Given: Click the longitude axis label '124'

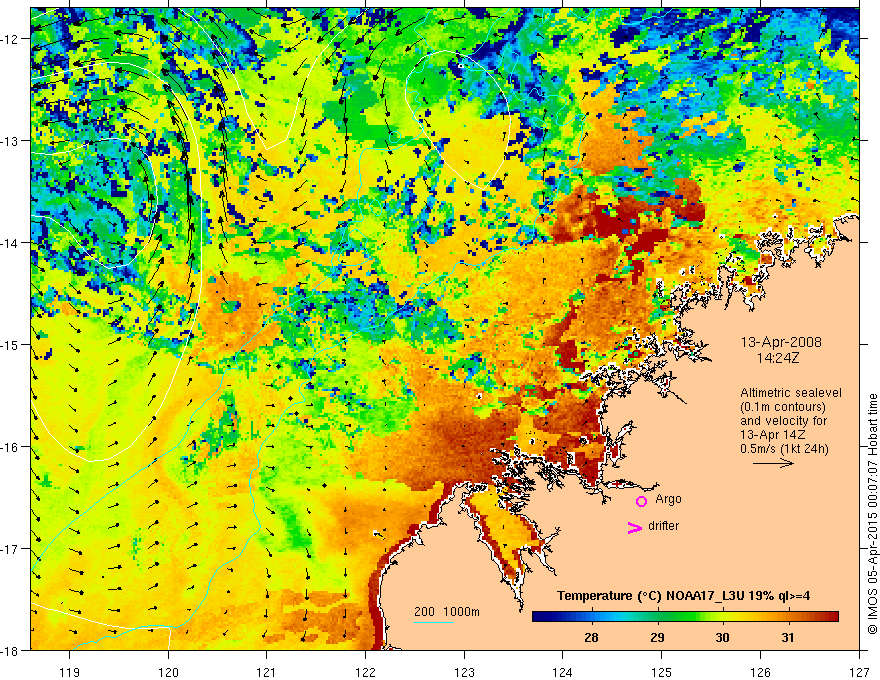Looking at the screenshot, I should (563, 673).
